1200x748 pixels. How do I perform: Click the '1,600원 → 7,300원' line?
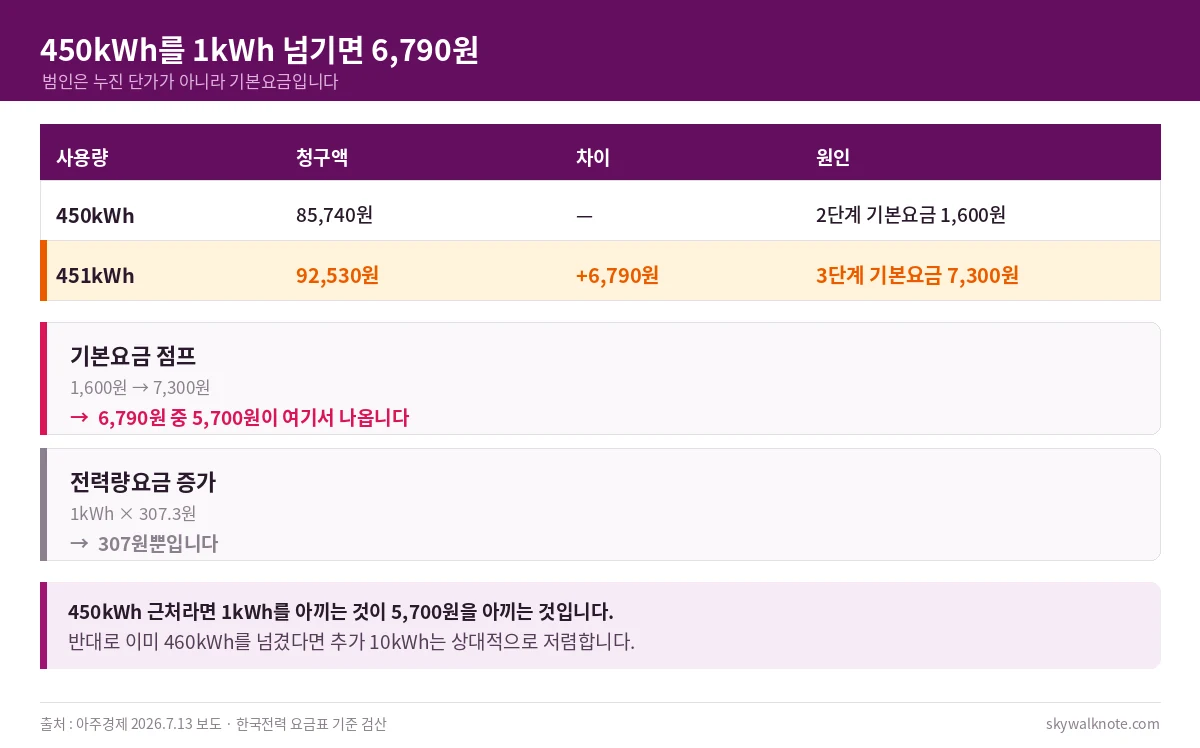tap(140, 387)
